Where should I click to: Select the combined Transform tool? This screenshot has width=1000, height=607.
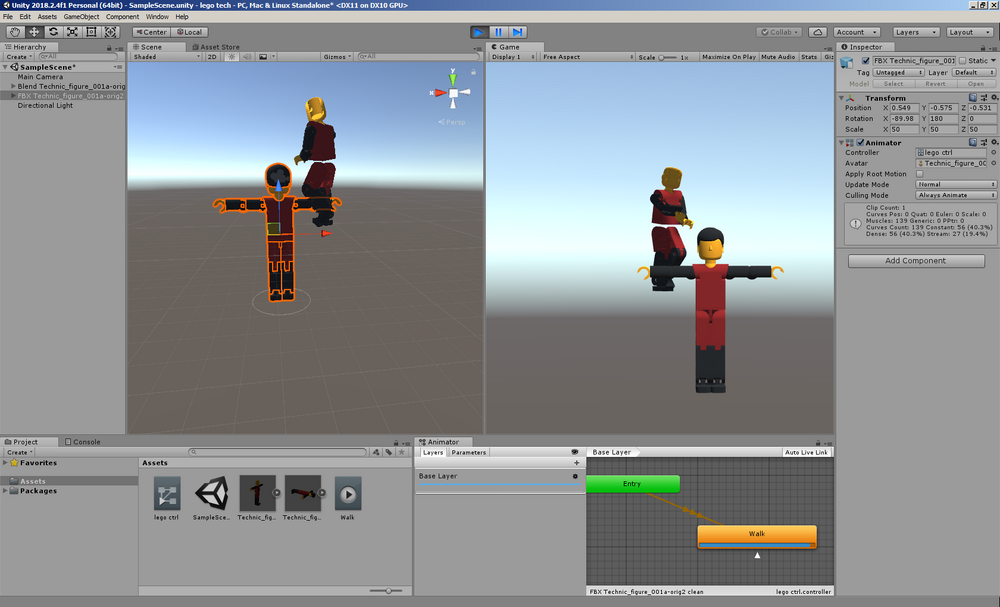pyautogui.click(x=110, y=32)
